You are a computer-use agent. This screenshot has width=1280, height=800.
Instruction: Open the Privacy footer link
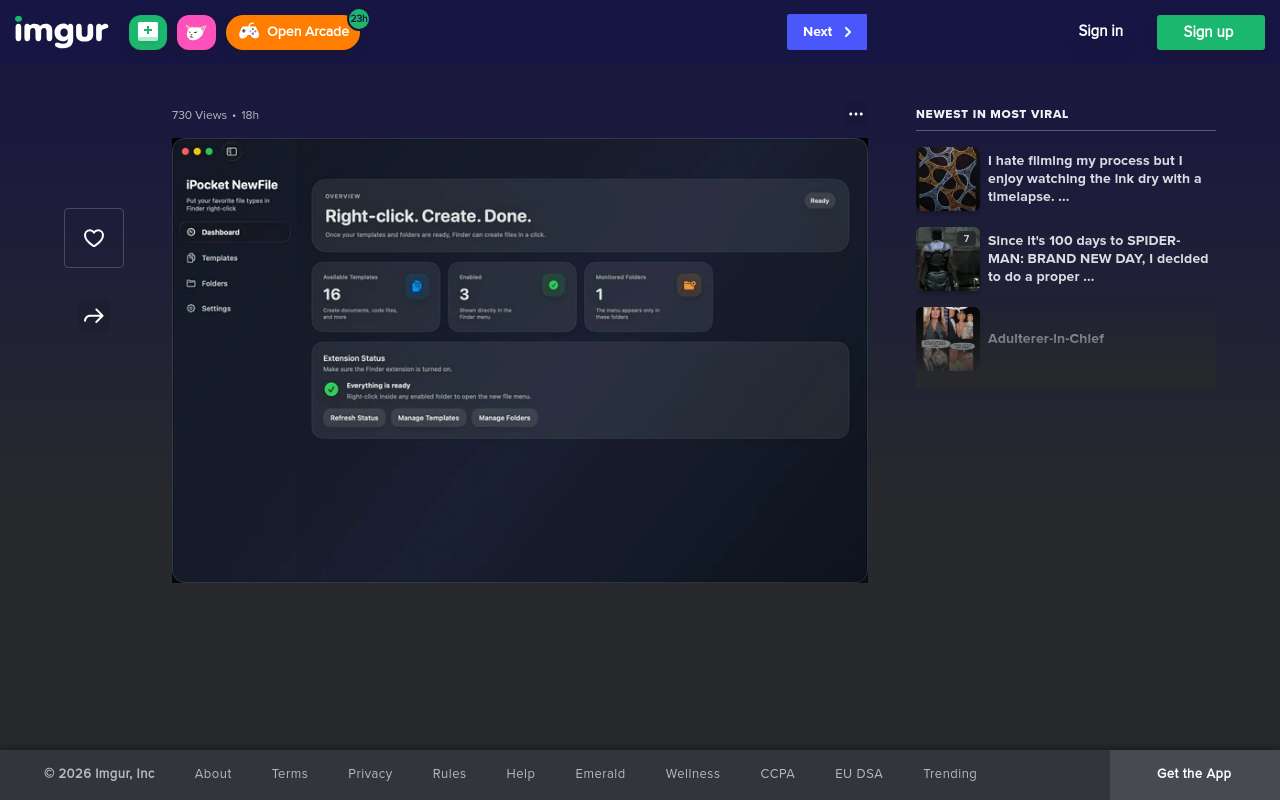(370, 774)
